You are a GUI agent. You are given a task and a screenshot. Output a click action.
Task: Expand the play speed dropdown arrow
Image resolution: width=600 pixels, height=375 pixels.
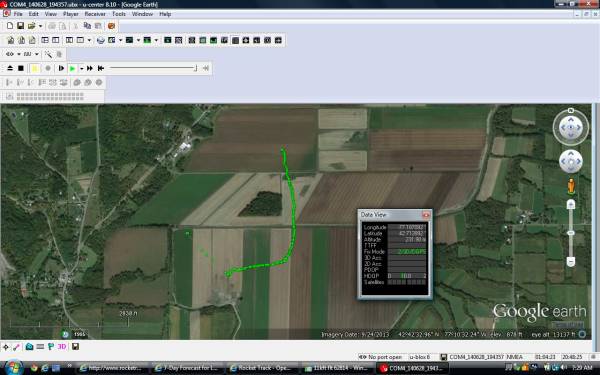point(82,68)
